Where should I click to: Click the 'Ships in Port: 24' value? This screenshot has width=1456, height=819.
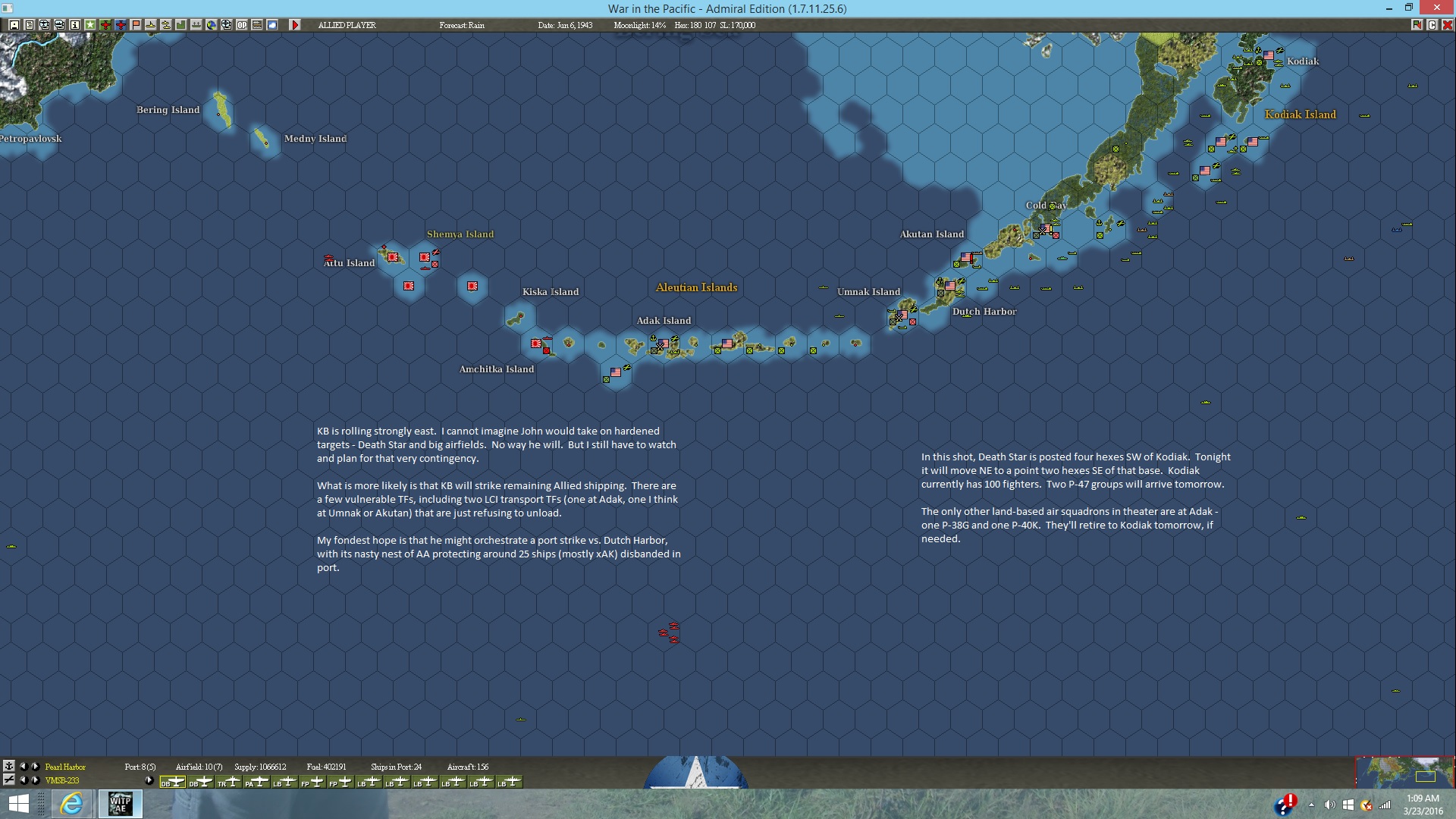point(396,767)
